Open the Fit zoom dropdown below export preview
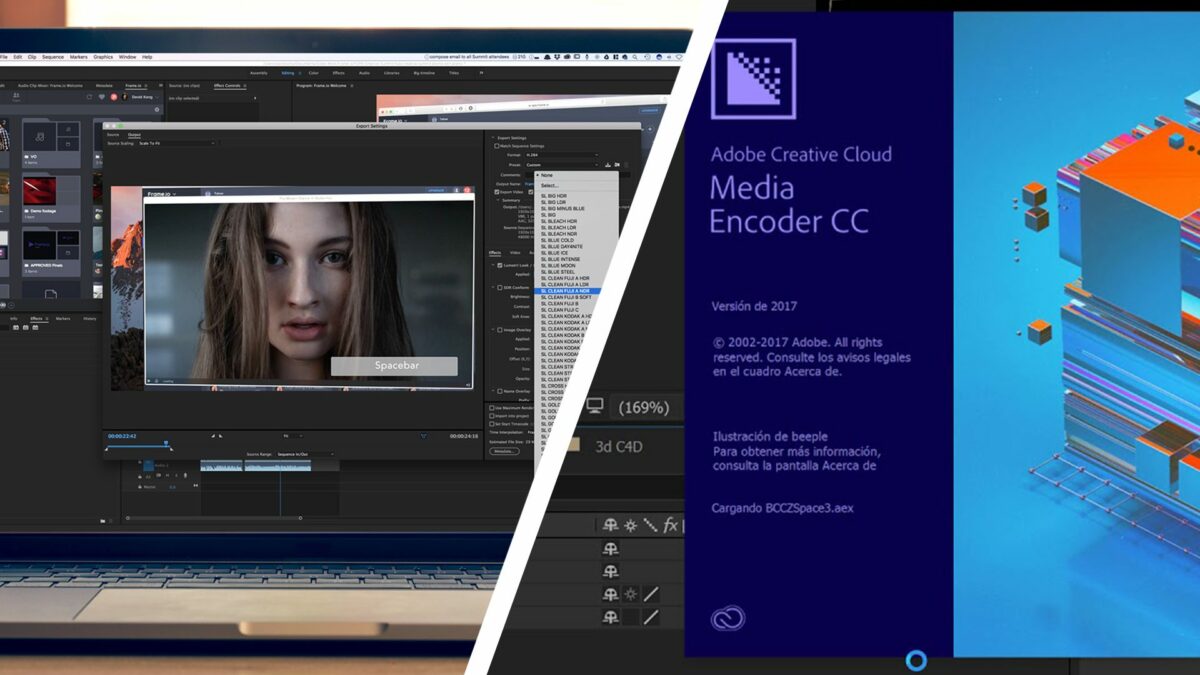The width and height of the screenshot is (1200, 675). coord(293,436)
